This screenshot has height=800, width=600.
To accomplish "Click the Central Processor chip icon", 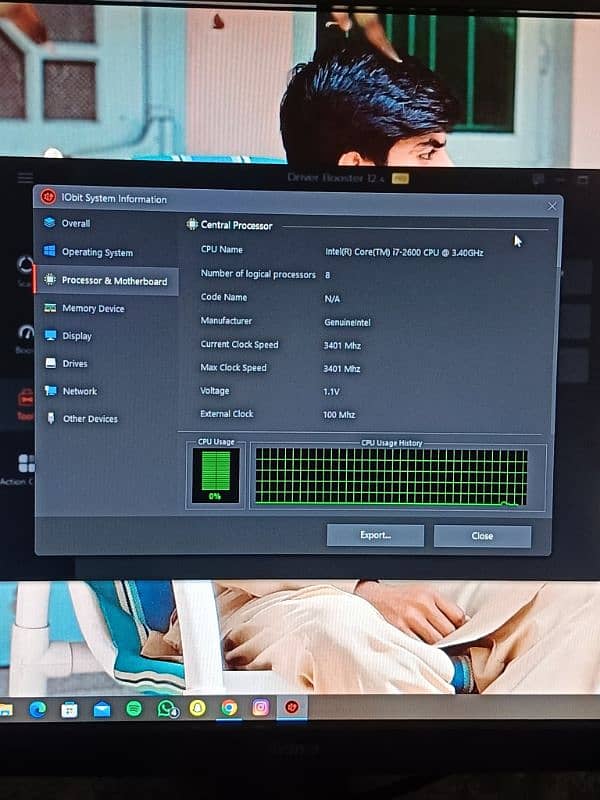I will 192,224.
